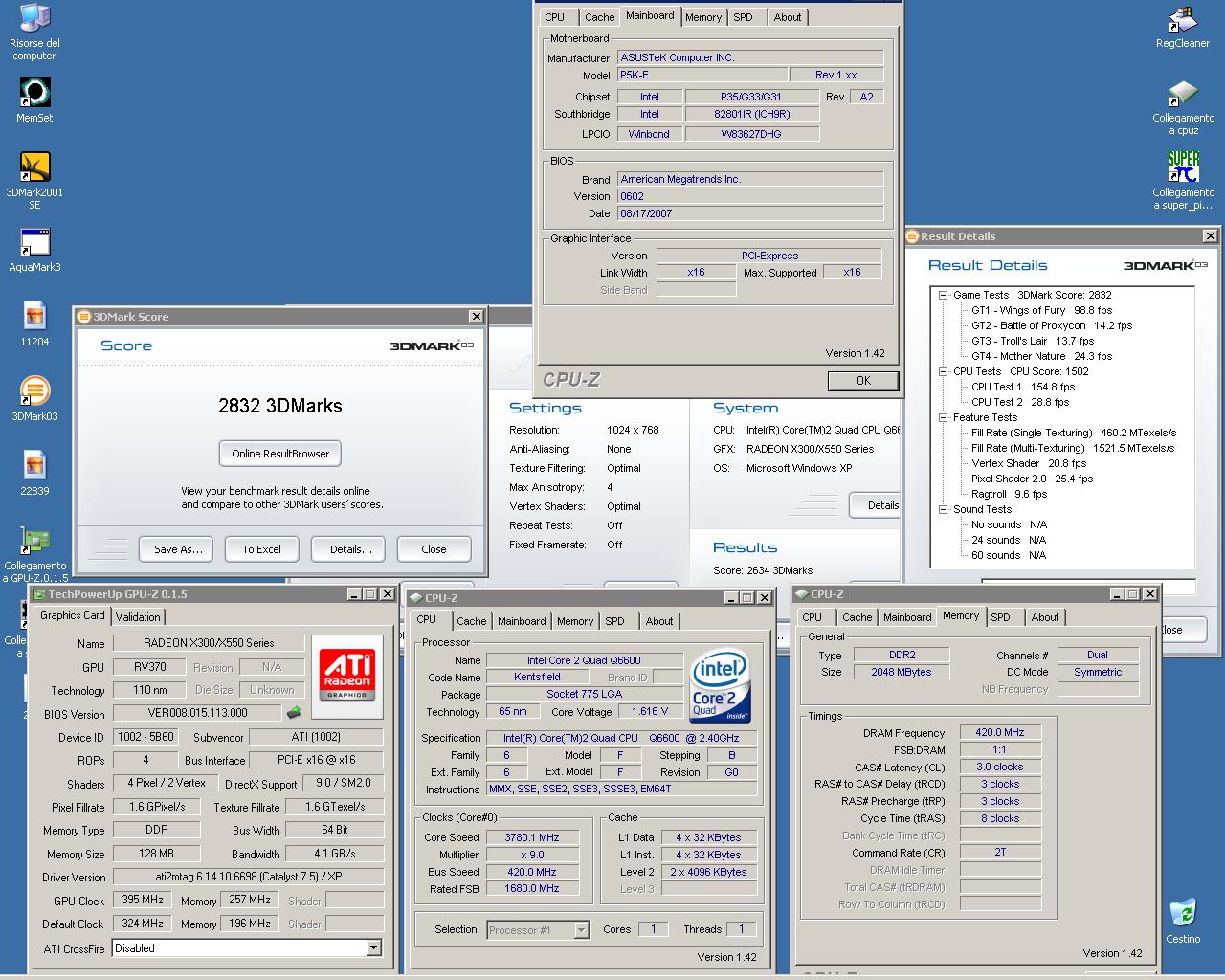Collapse the Feature Tests tree node

pos(943,417)
